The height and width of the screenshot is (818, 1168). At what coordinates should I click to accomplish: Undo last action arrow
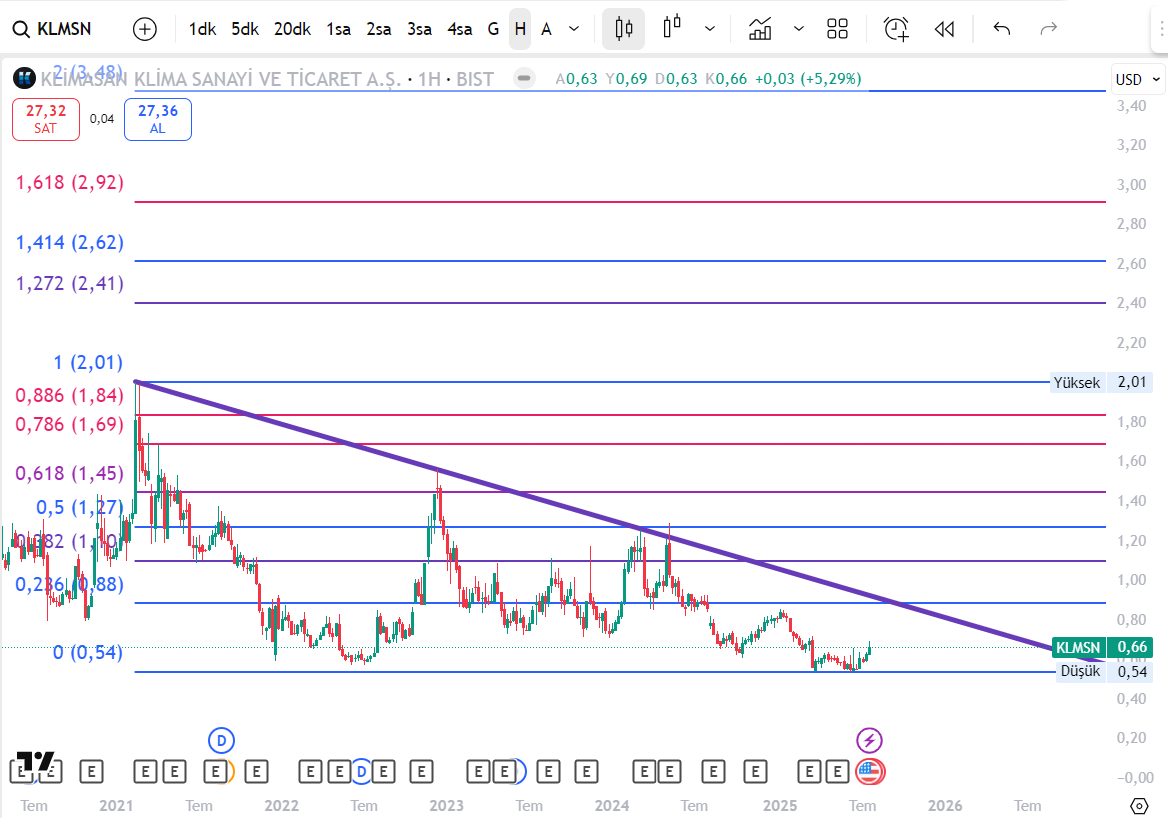pos(1002,29)
